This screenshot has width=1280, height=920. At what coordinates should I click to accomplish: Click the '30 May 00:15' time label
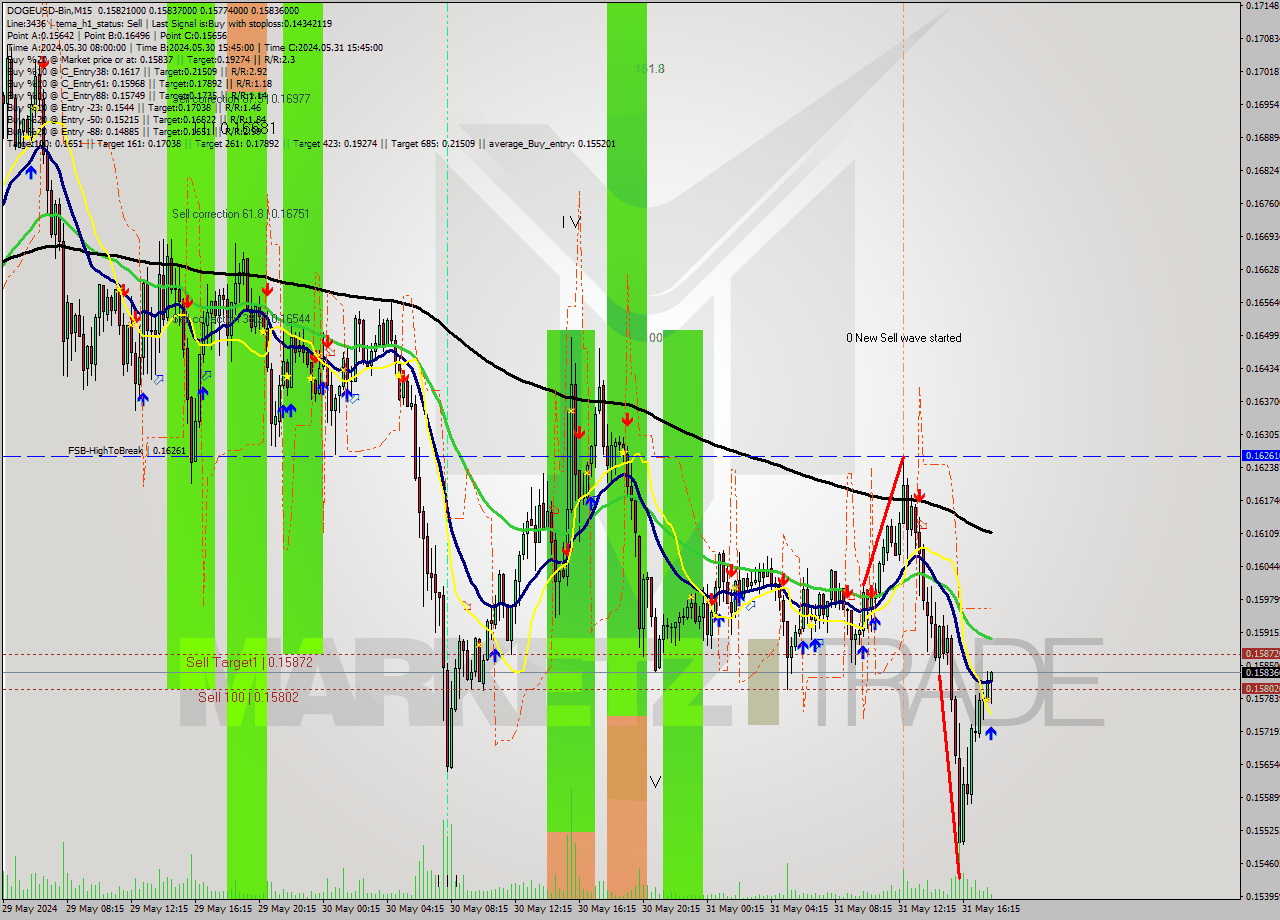(x=351, y=909)
